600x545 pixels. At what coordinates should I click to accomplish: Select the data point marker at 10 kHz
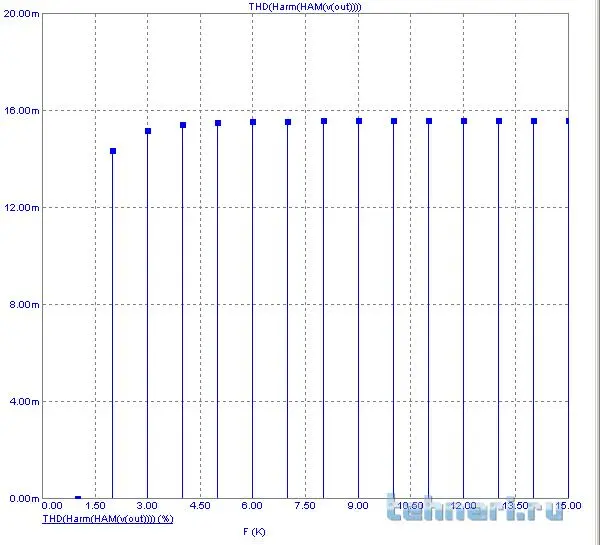(x=394, y=121)
